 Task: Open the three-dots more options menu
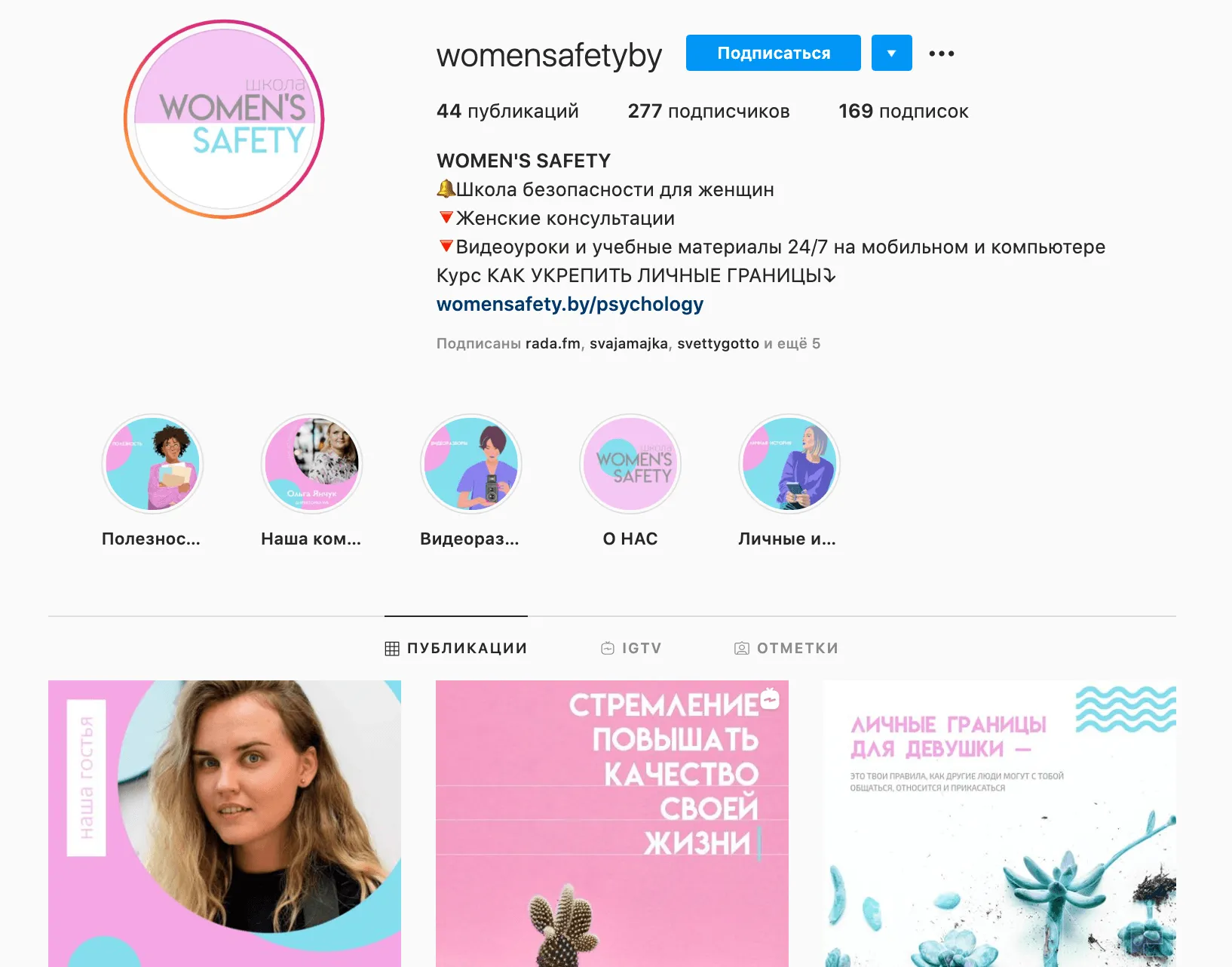coord(942,54)
